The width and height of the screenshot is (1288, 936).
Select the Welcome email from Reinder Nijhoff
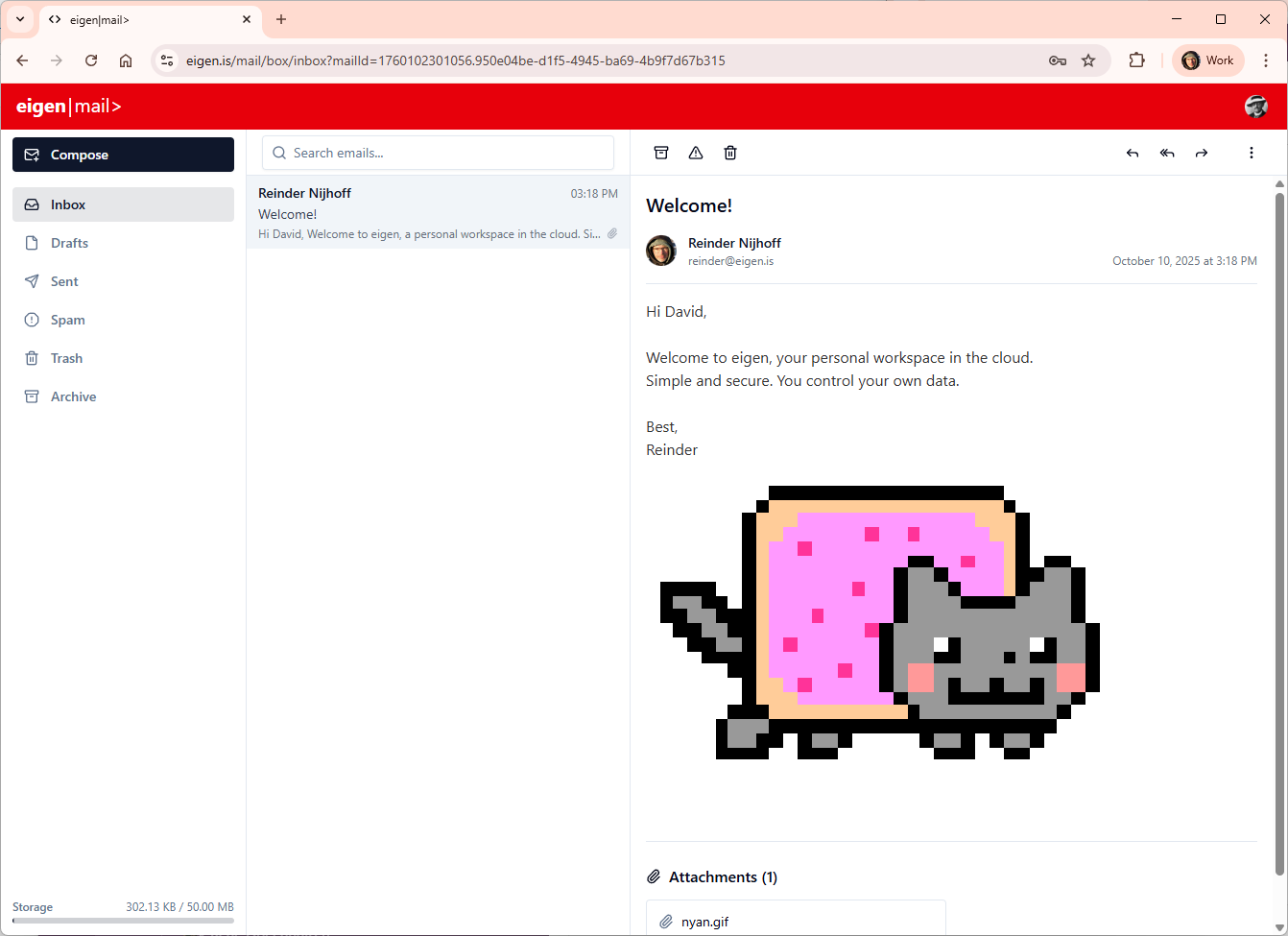coord(438,213)
